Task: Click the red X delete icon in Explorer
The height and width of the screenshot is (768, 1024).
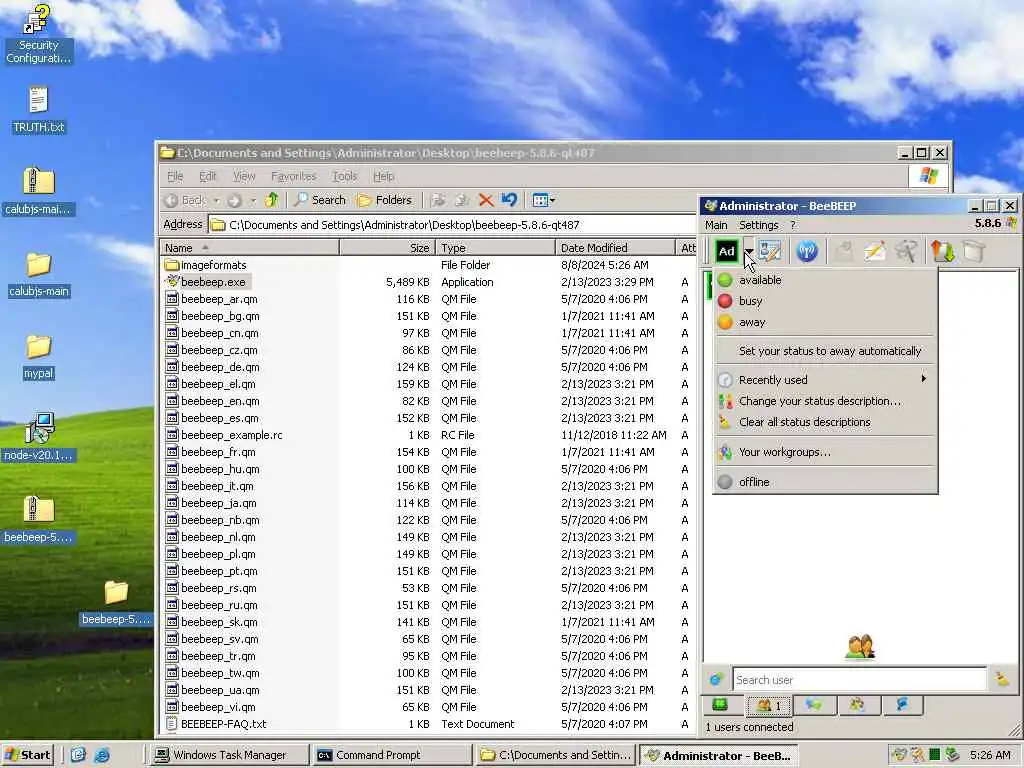Action: pyautogui.click(x=485, y=200)
